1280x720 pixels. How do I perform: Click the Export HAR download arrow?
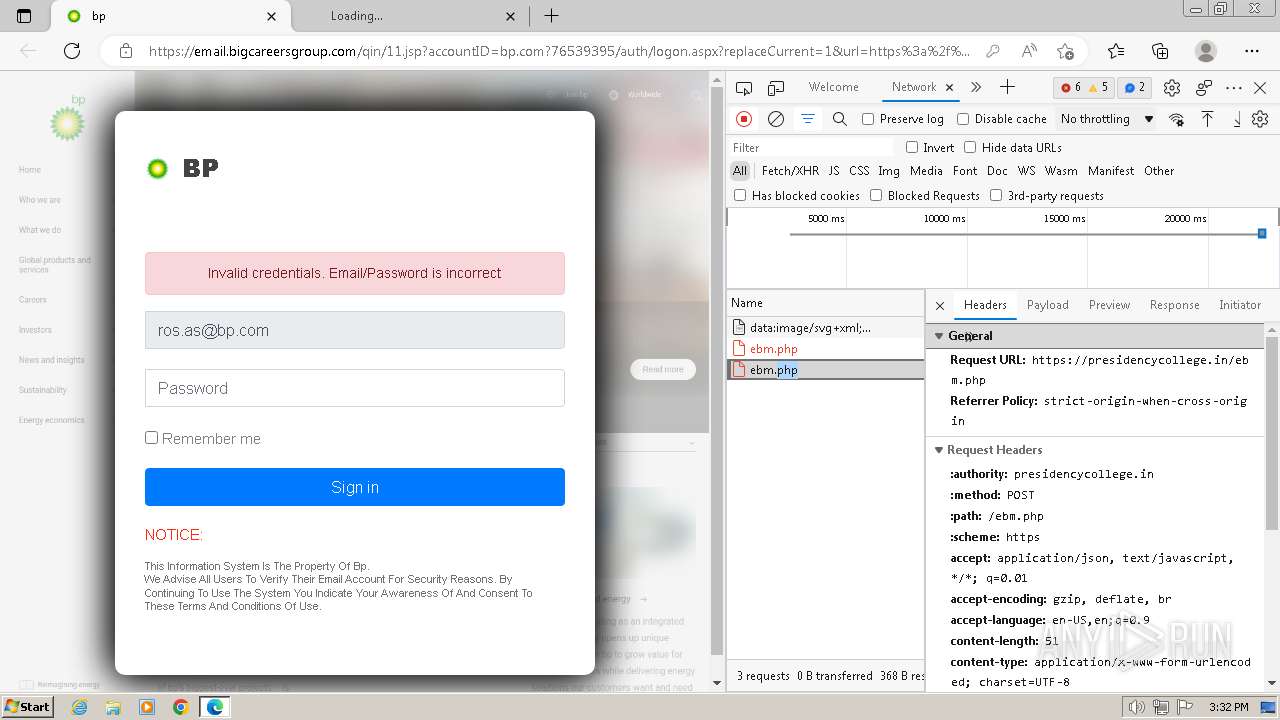point(1236,119)
